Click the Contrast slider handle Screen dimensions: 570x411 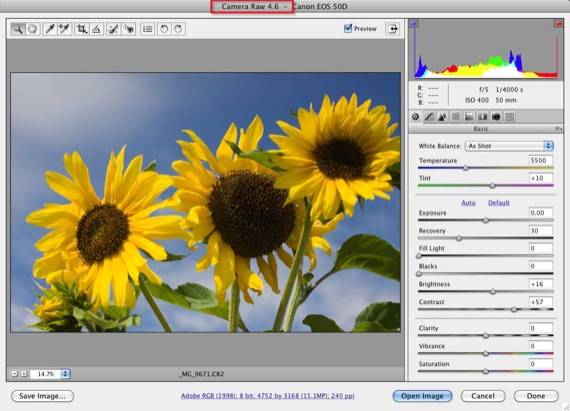tap(514, 309)
